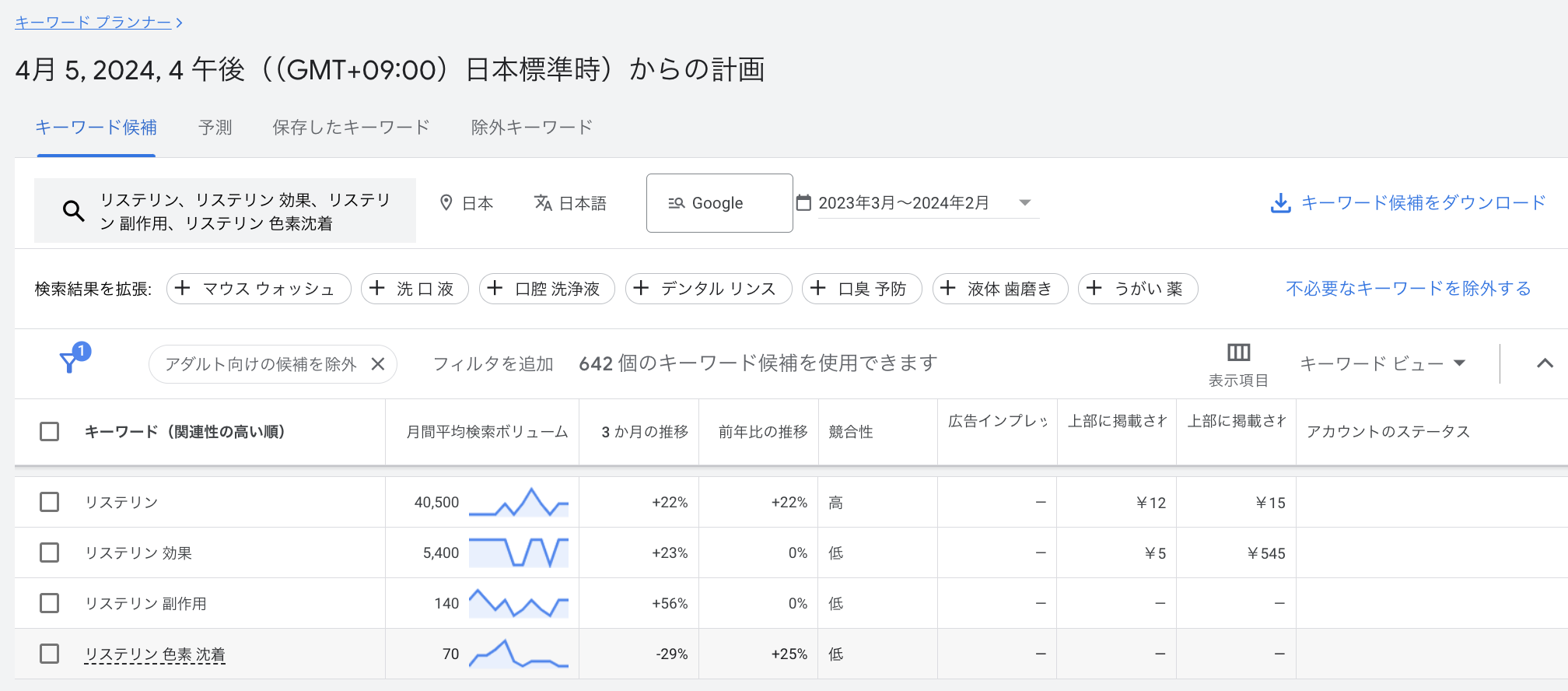
Task: Check the box for リステリン 色素 沈着 row
Action: coord(49,654)
